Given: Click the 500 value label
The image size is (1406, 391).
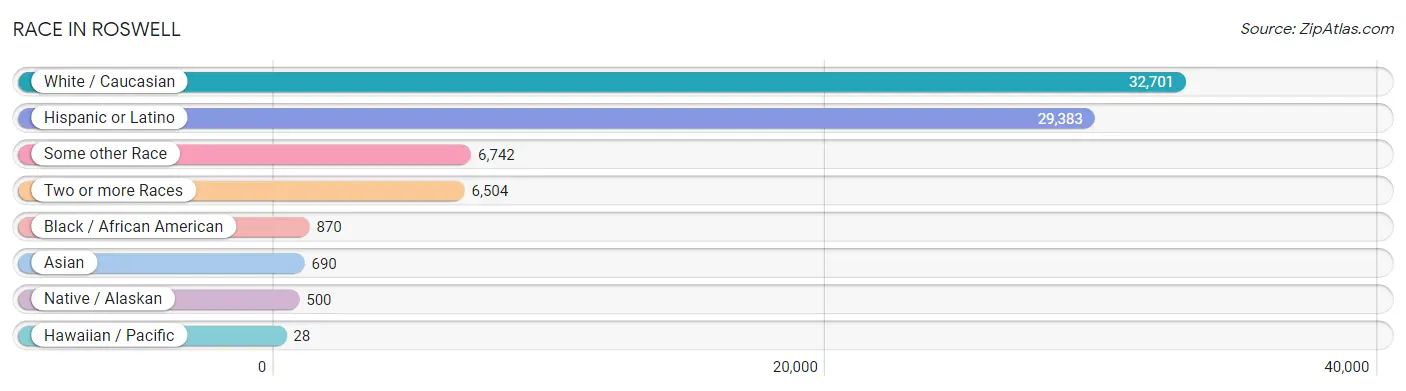Looking at the screenshot, I should coord(318,300).
